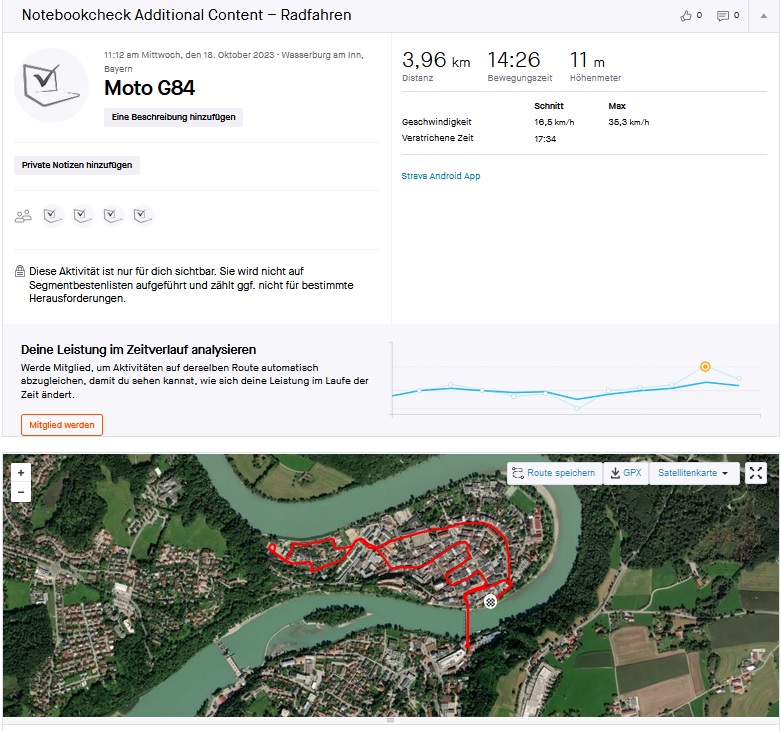The image size is (781, 731).
Task: Zoom in on the map with plus
Action: pos(21,473)
